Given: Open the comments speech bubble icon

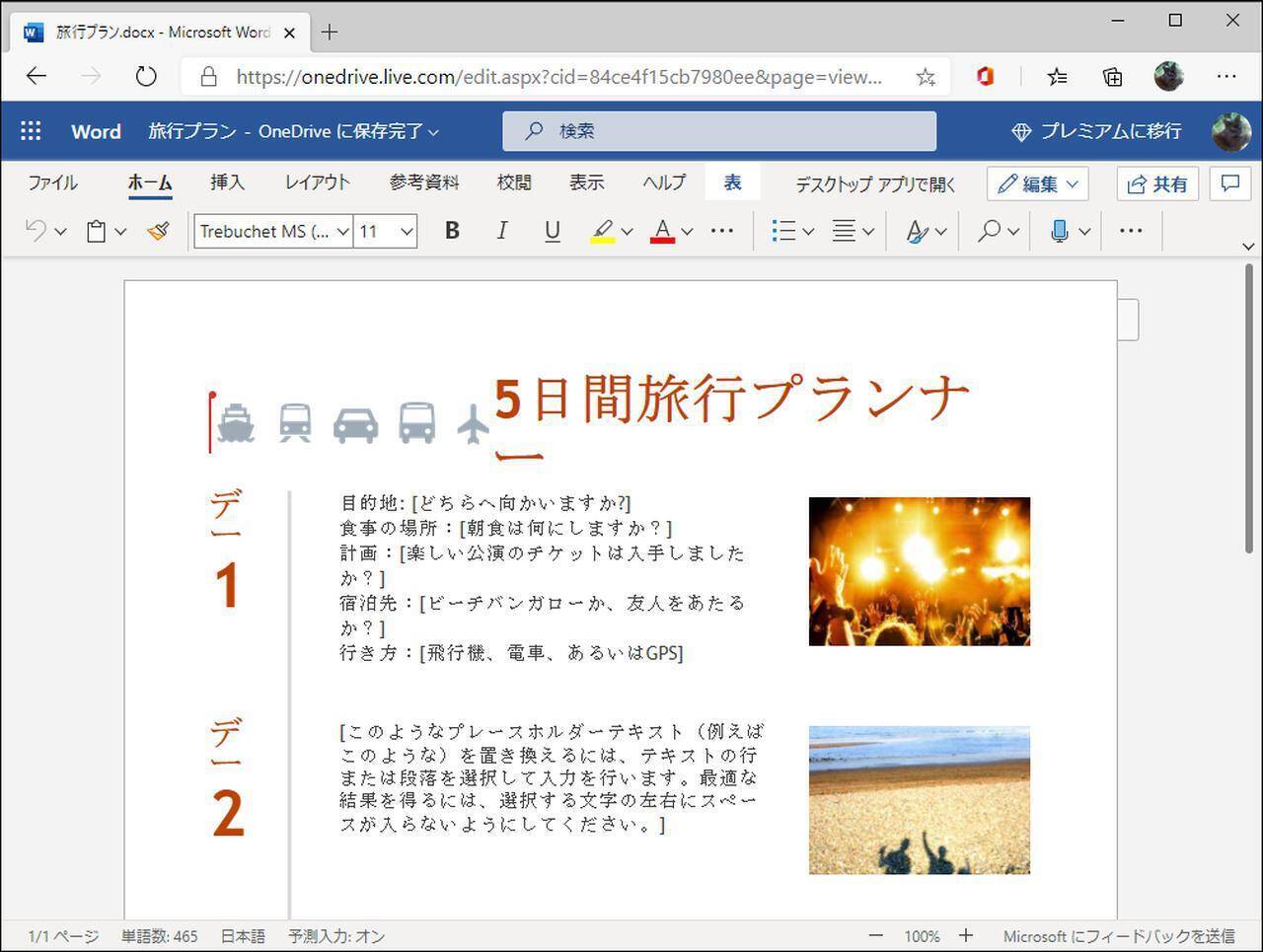Looking at the screenshot, I should click(1230, 183).
